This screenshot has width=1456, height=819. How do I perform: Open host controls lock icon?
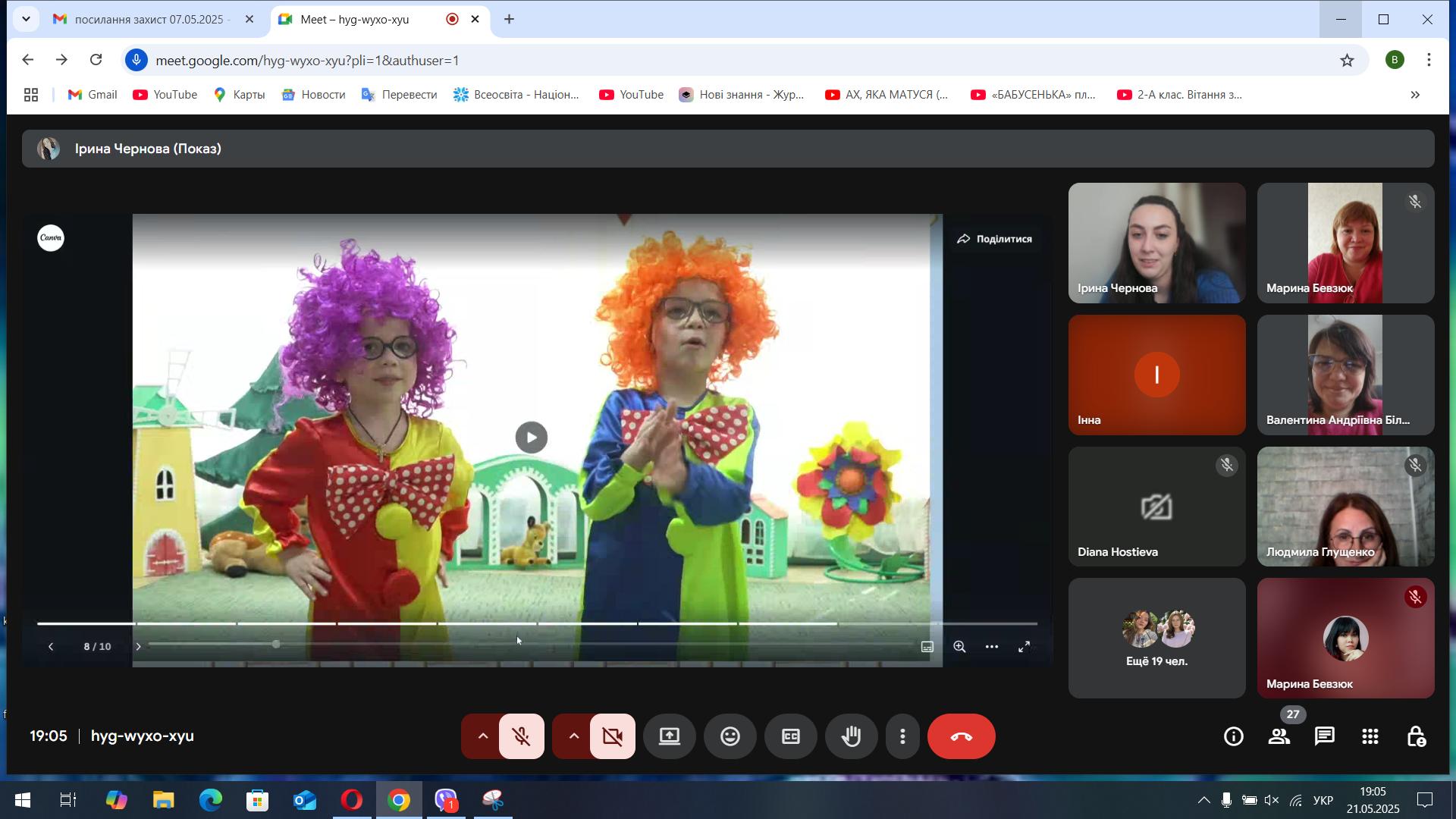pyautogui.click(x=1415, y=736)
